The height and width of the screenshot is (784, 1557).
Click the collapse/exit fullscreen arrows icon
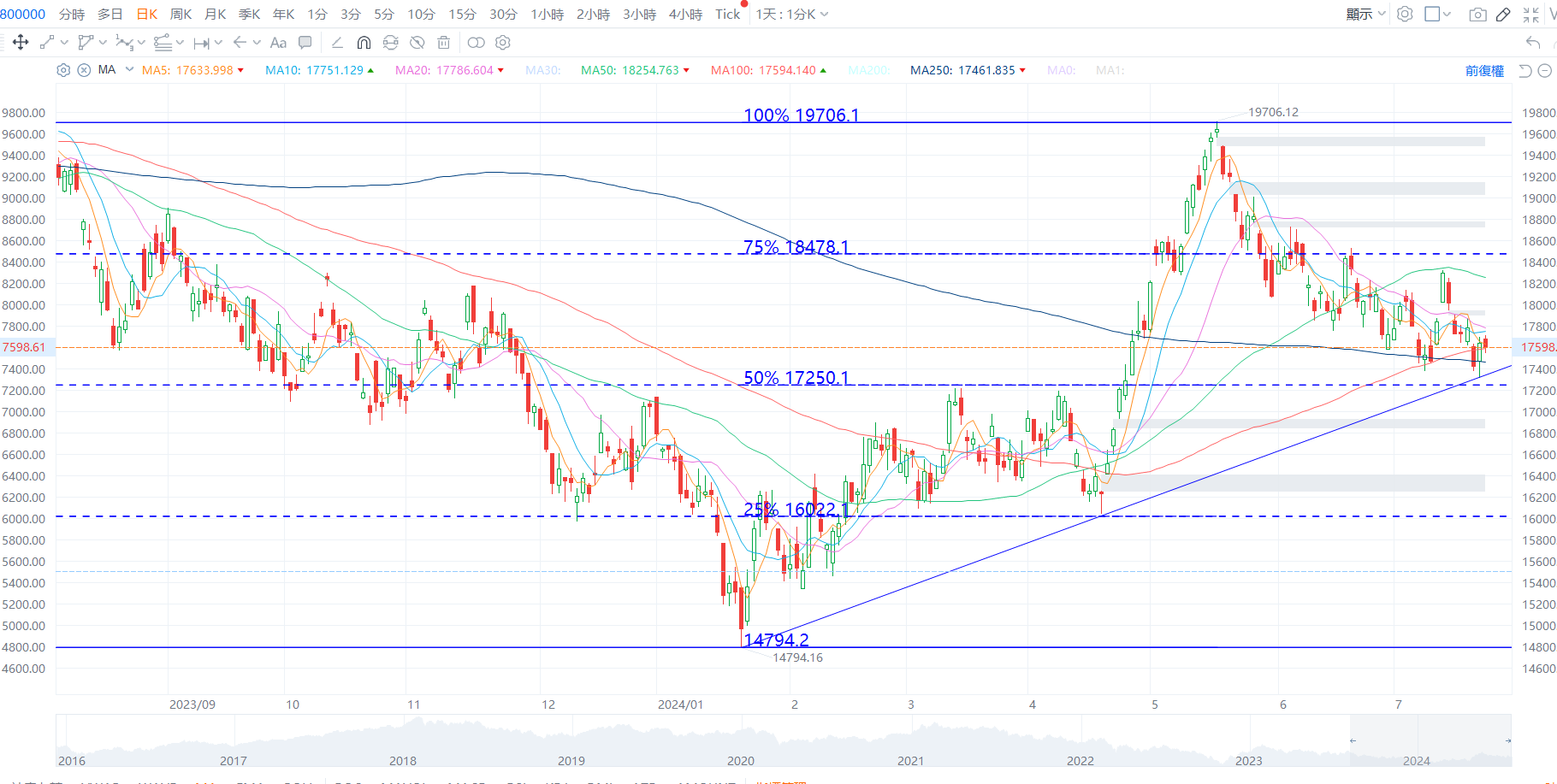[1530, 14]
